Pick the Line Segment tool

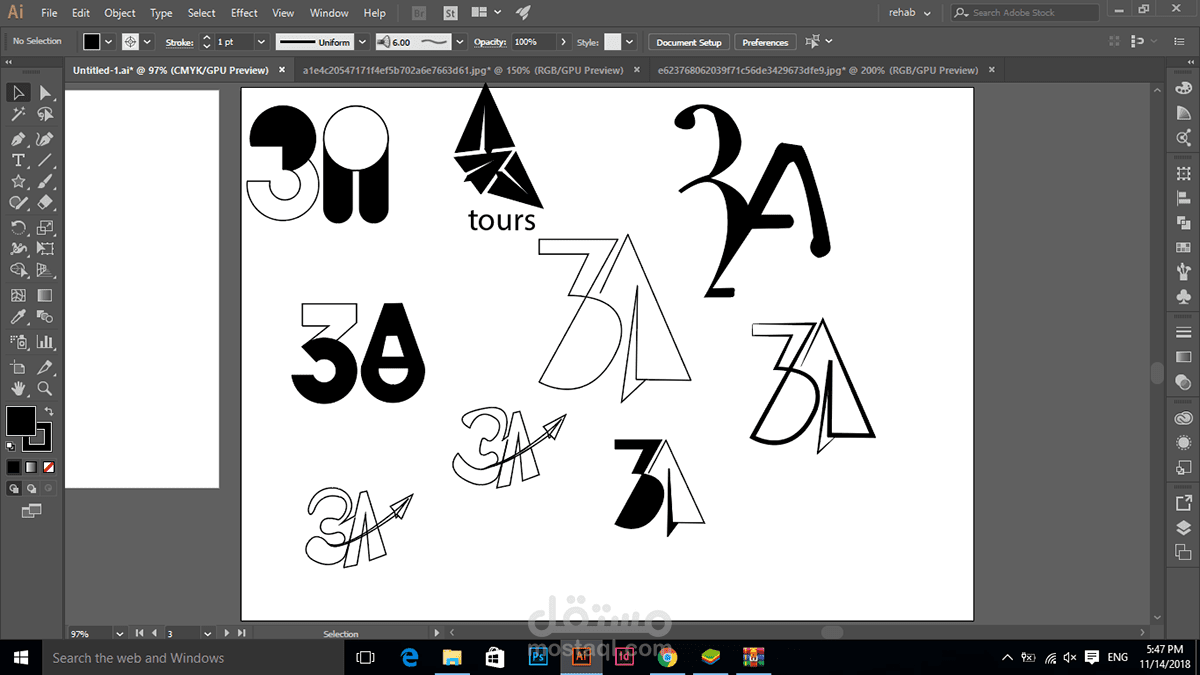[45, 160]
